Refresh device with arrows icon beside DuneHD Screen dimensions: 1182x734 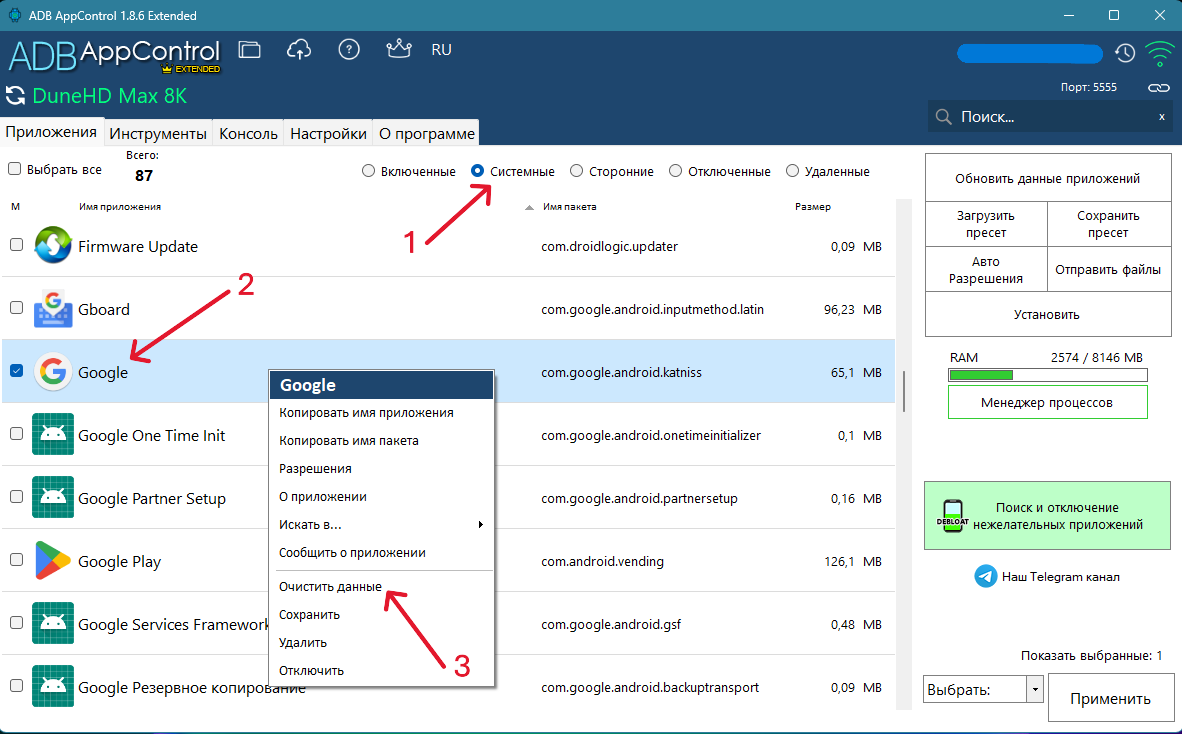point(15,96)
